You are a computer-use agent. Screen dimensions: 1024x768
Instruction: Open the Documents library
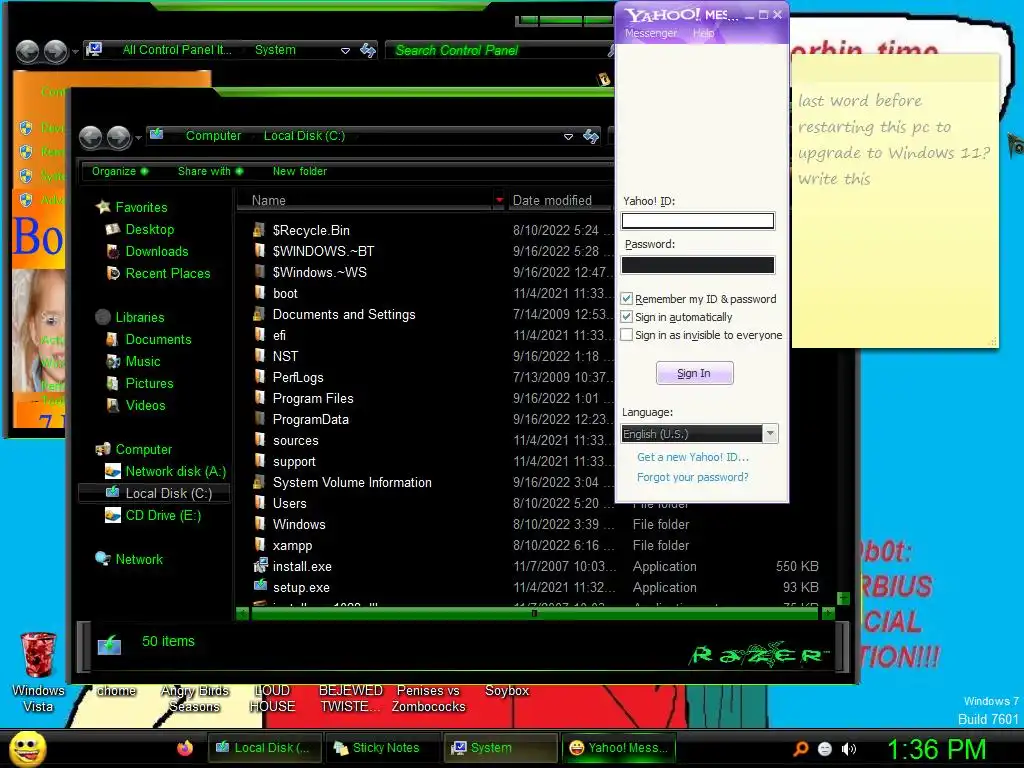click(x=158, y=340)
